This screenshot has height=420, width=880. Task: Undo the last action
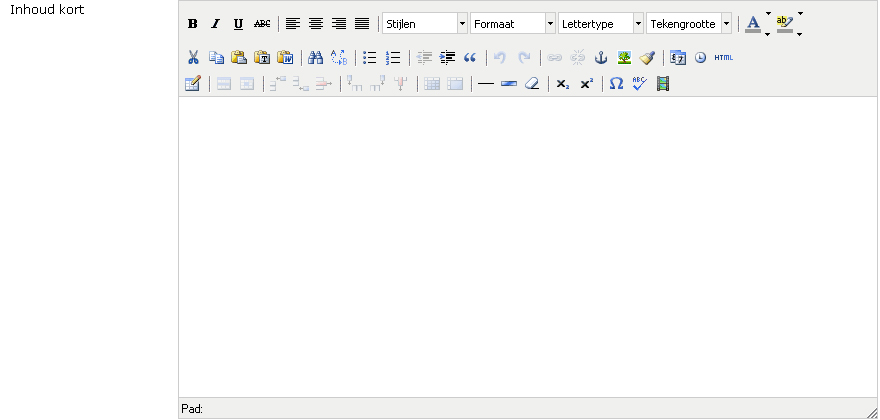point(500,57)
